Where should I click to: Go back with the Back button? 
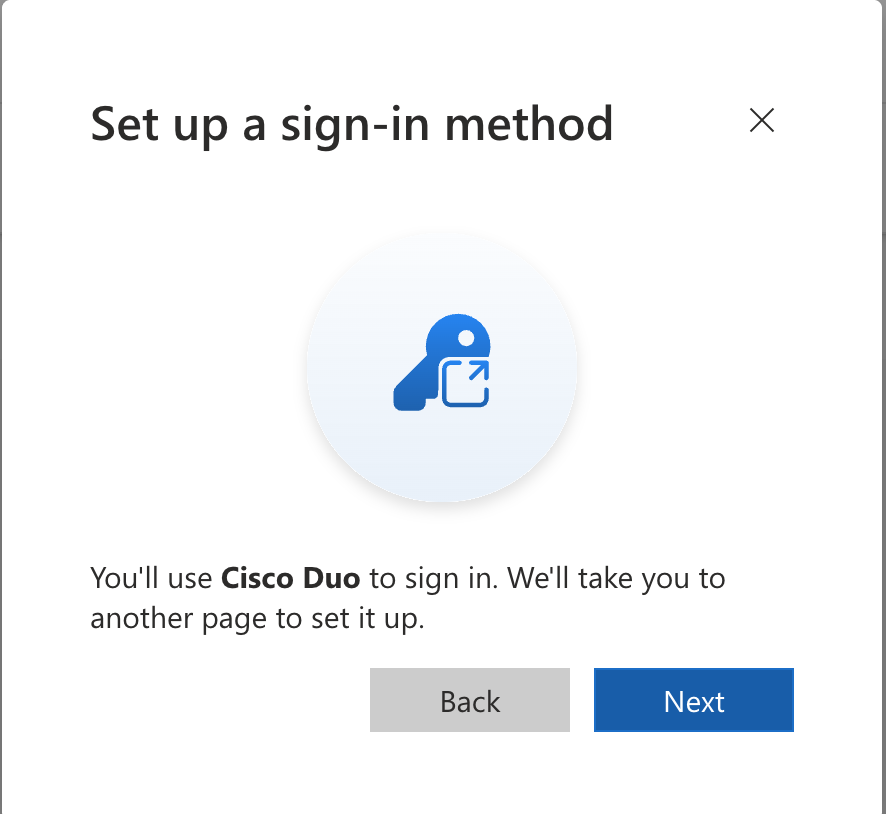point(470,700)
